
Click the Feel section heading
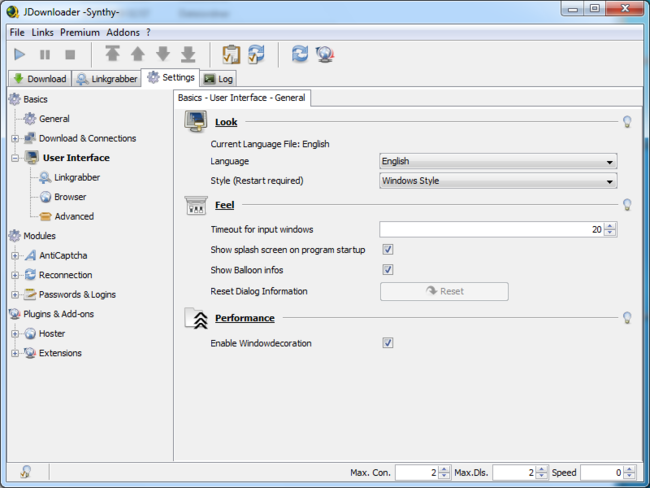pos(224,205)
